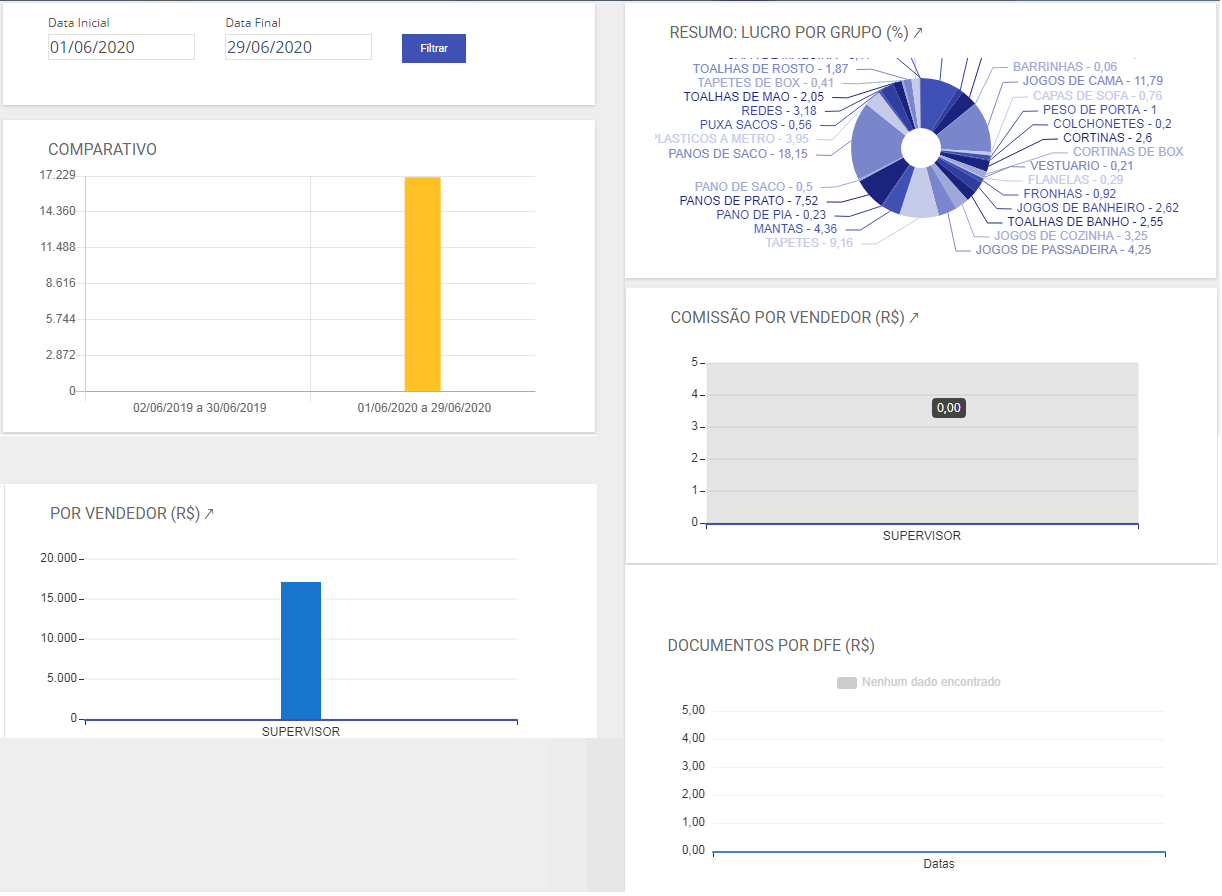Click the 0,00 tooltip in commission chart
The image size is (1222, 896).
tap(948, 408)
